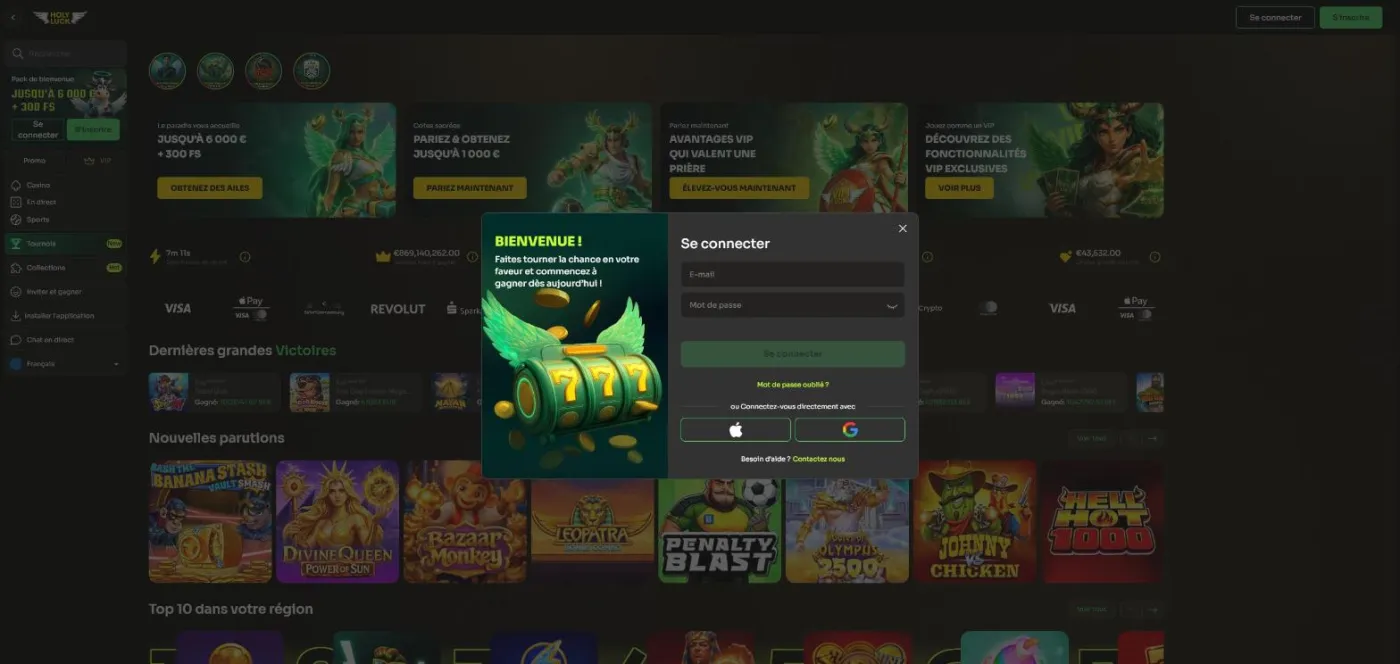The width and height of the screenshot is (1400, 664).
Task: Open Sports in the sidebar menu
Action: (x=66, y=219)
